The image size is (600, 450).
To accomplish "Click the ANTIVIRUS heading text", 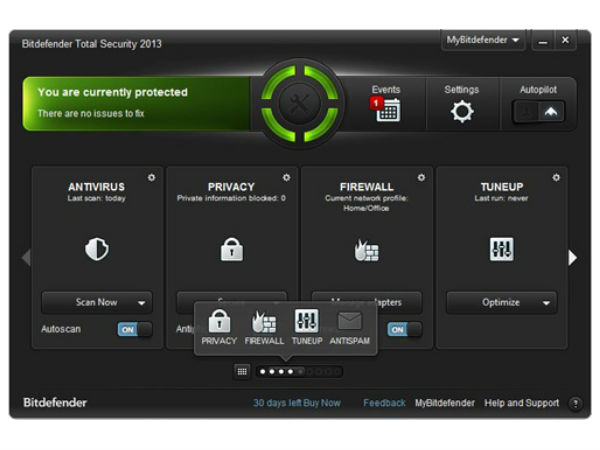I will (96, 187).
